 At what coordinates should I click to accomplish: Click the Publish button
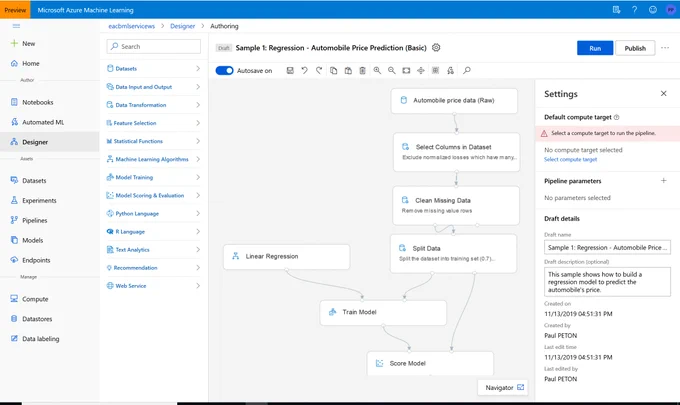tap(635, 48)
